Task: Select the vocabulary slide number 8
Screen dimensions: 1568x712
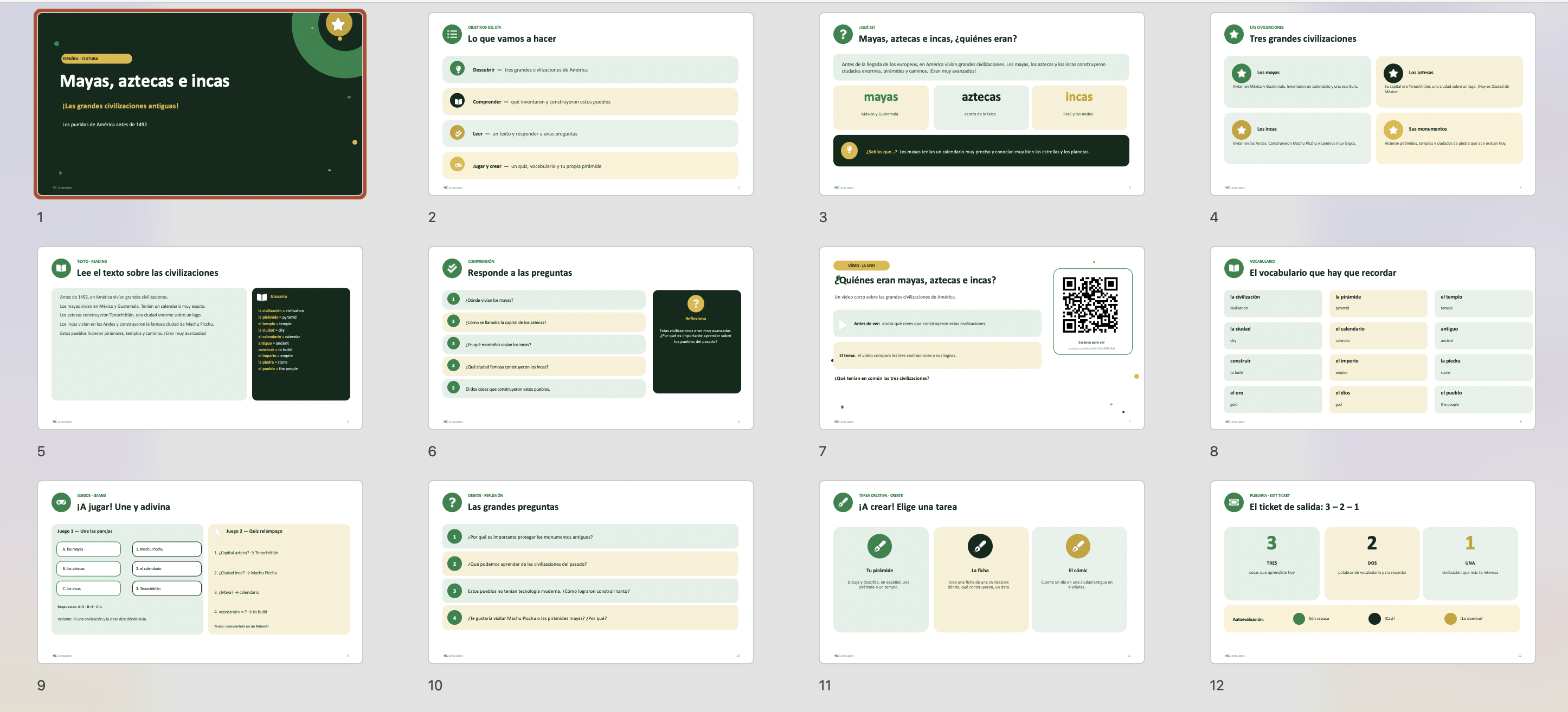Action: (x=1372, y=338)
